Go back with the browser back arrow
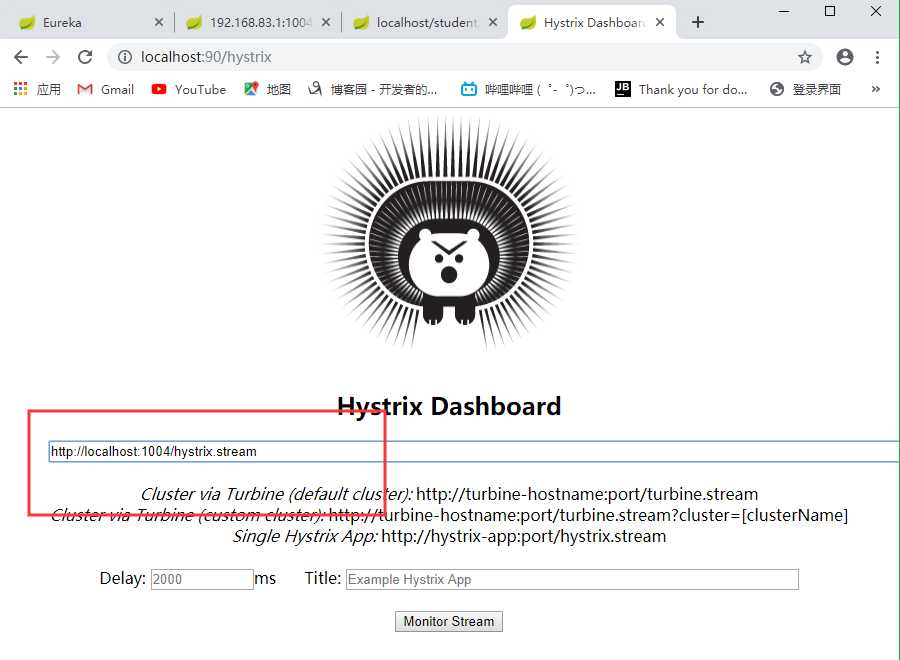 click(21, 57)
